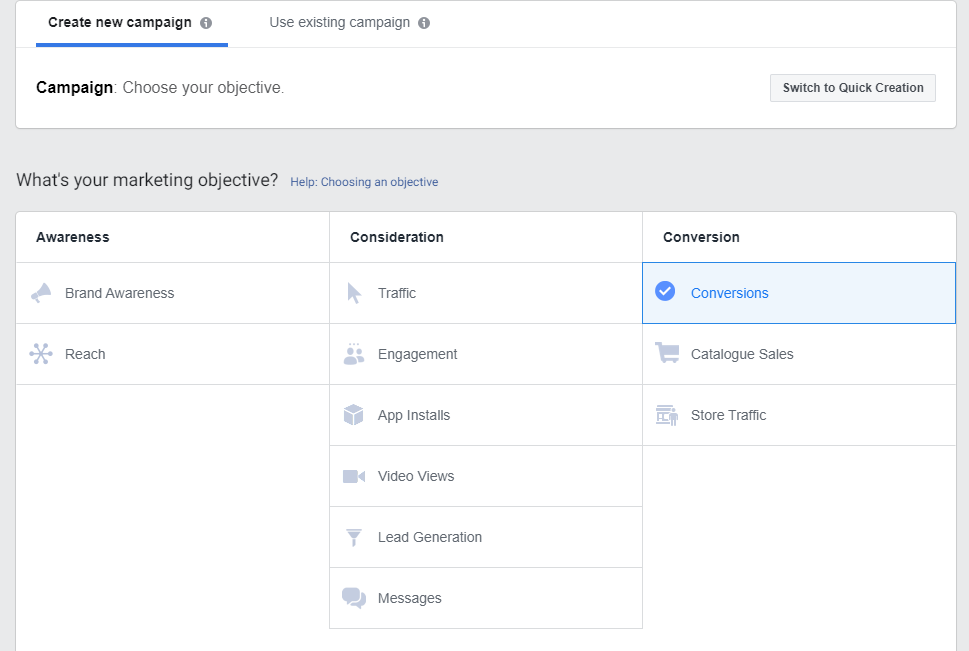
Task: Select the Create new campaign tab
Action: (x=120, y=22)
